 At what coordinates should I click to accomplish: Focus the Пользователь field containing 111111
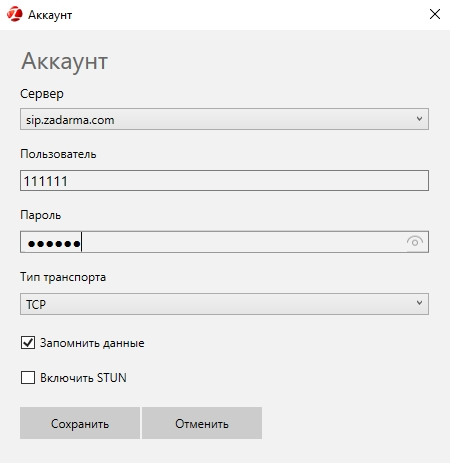[x=224, y=181]
